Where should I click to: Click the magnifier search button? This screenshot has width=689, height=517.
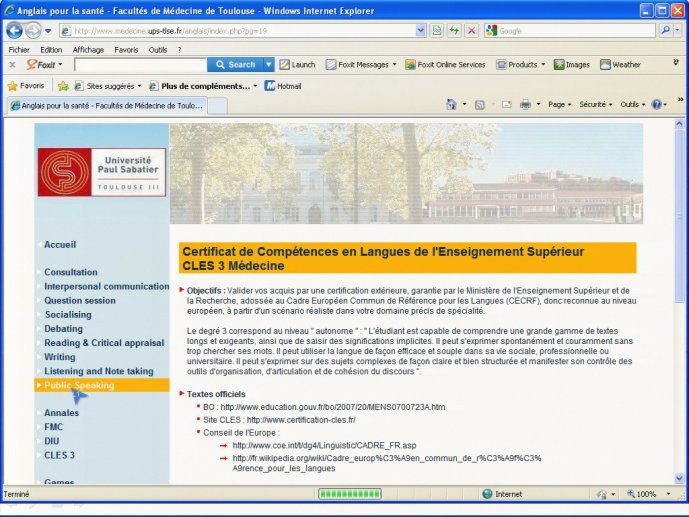pyautogui.click(x=665, y=30)
